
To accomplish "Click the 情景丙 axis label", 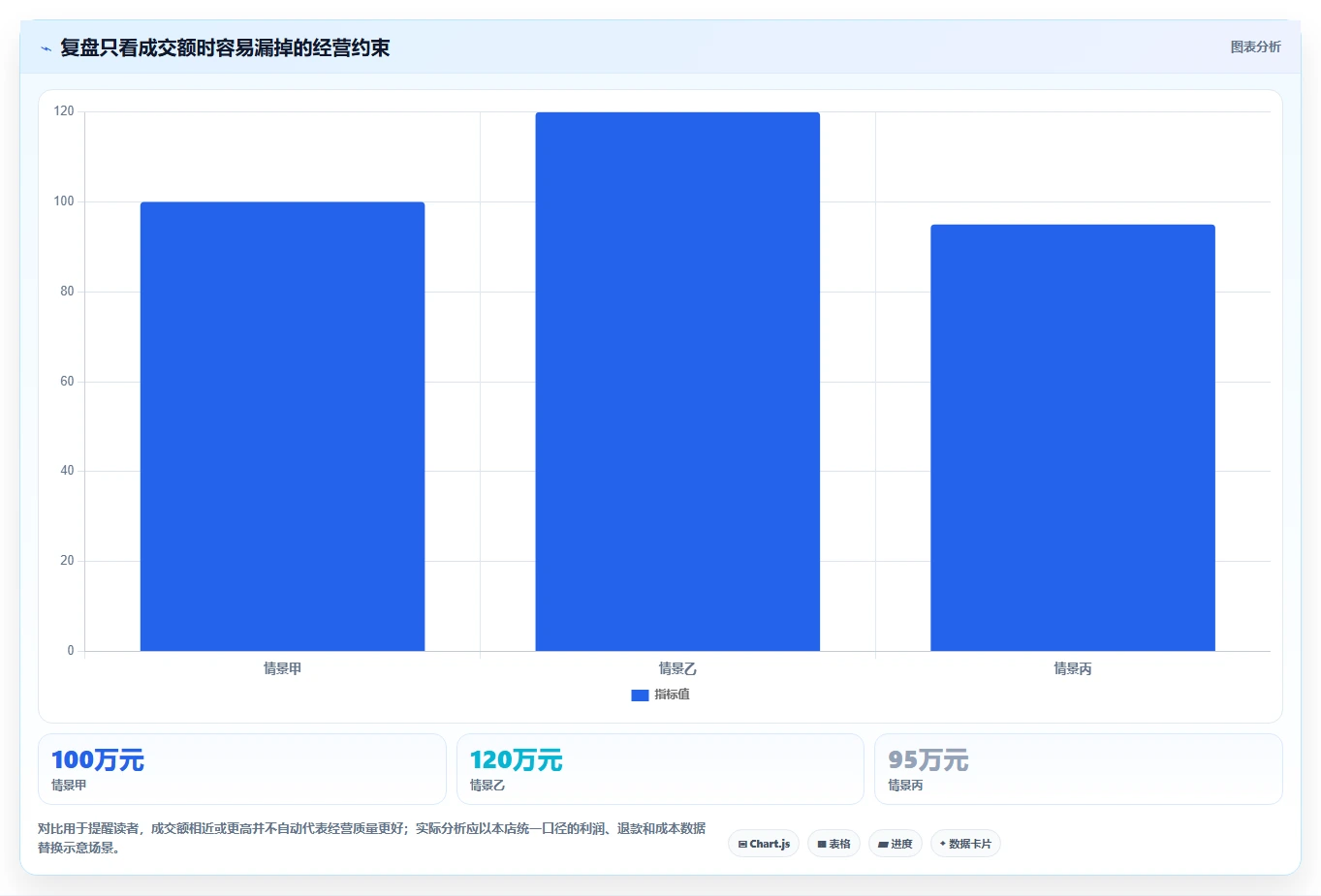I will pos(1073,668).
